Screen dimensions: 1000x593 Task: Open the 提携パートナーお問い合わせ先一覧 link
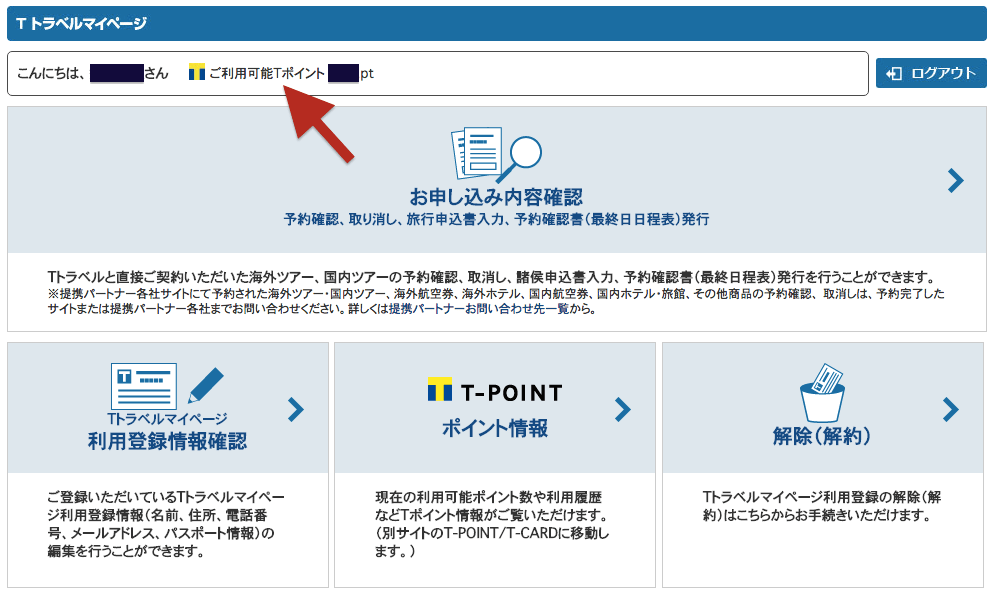(478, 309)
